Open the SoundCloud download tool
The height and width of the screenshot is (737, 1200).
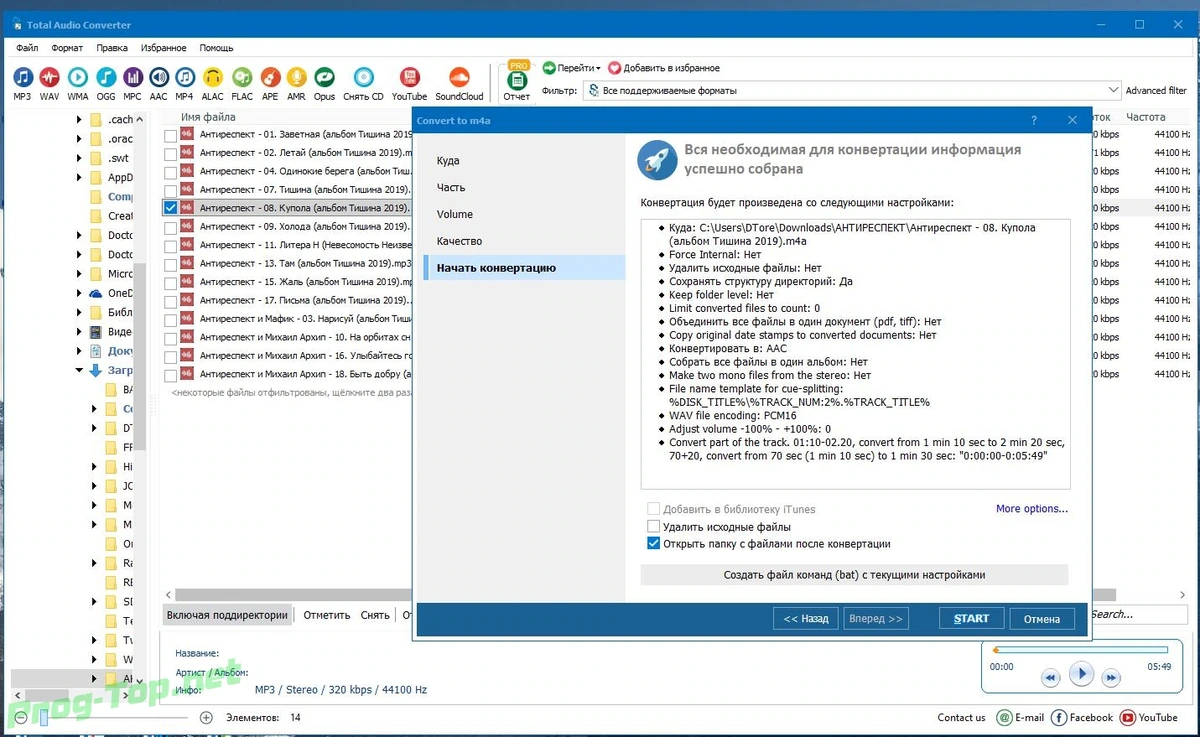click(459, 83)
